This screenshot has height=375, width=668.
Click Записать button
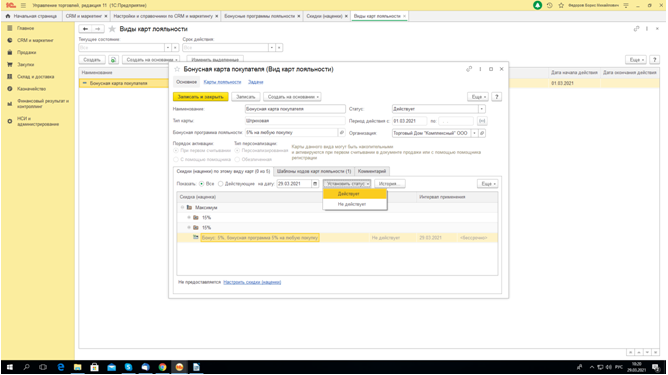pyautogui.click(x=246, y=97)
